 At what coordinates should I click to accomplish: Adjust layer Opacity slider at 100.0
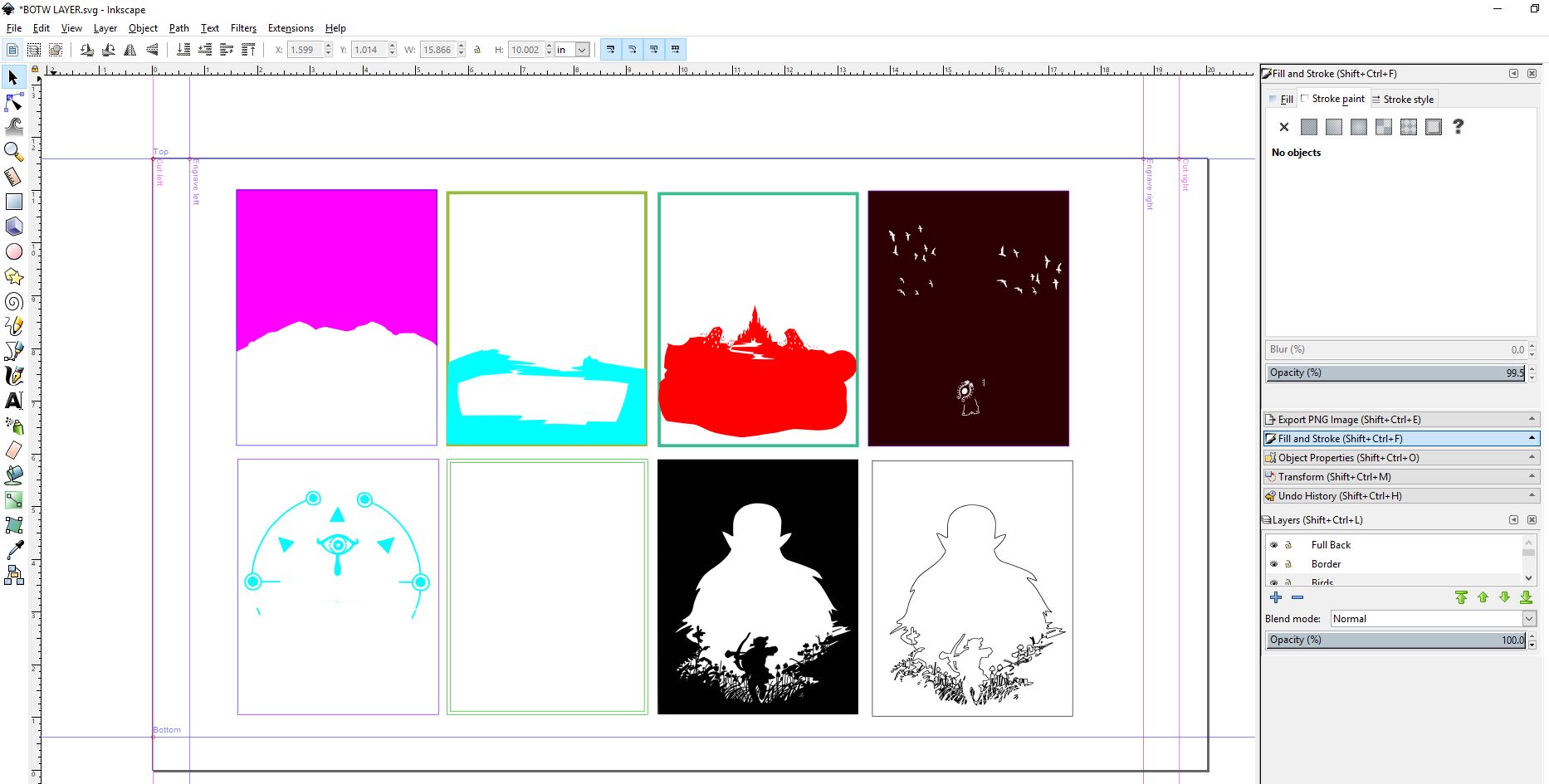[1396, 640]
